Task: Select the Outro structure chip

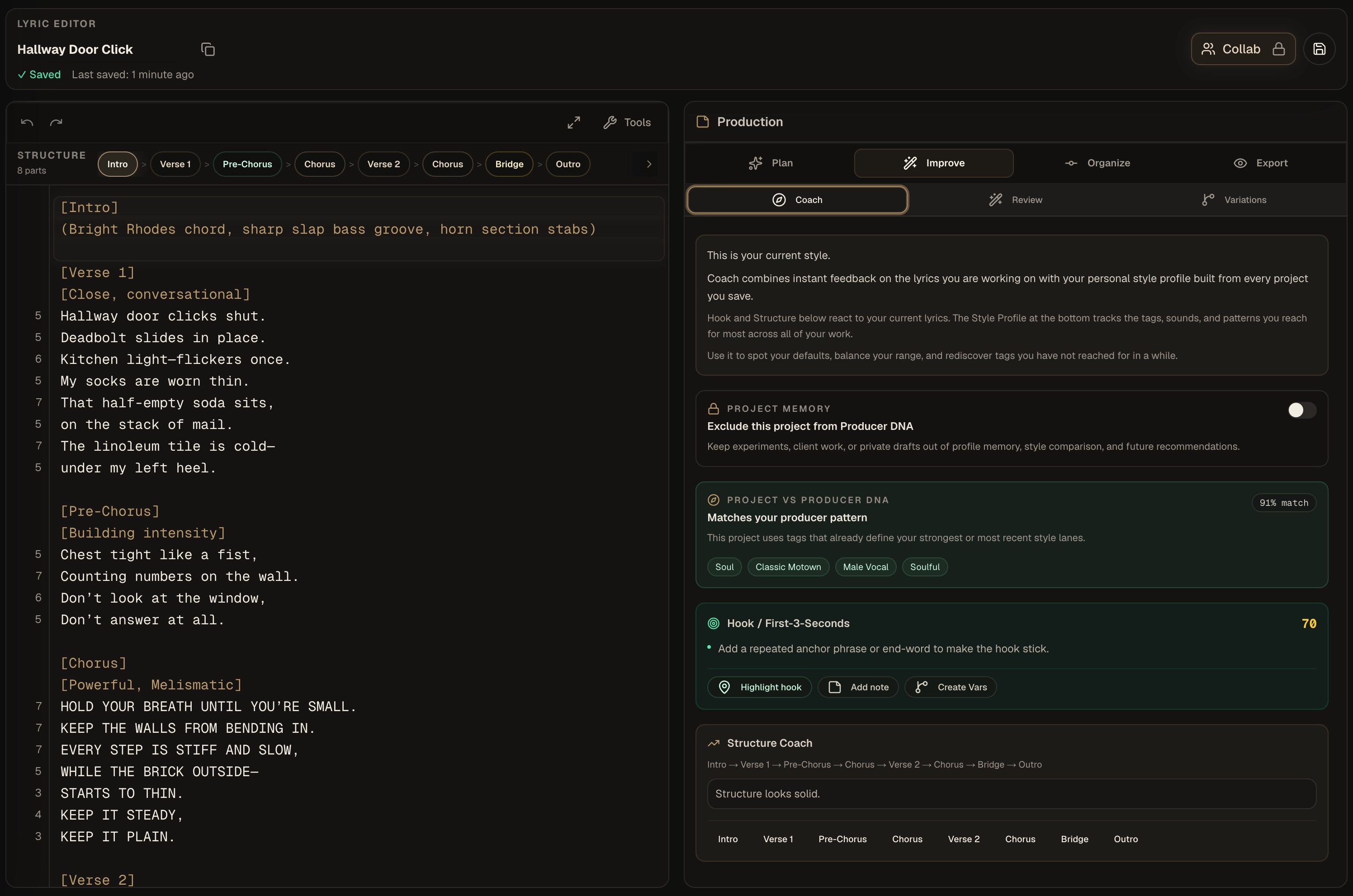Action: 568,164
